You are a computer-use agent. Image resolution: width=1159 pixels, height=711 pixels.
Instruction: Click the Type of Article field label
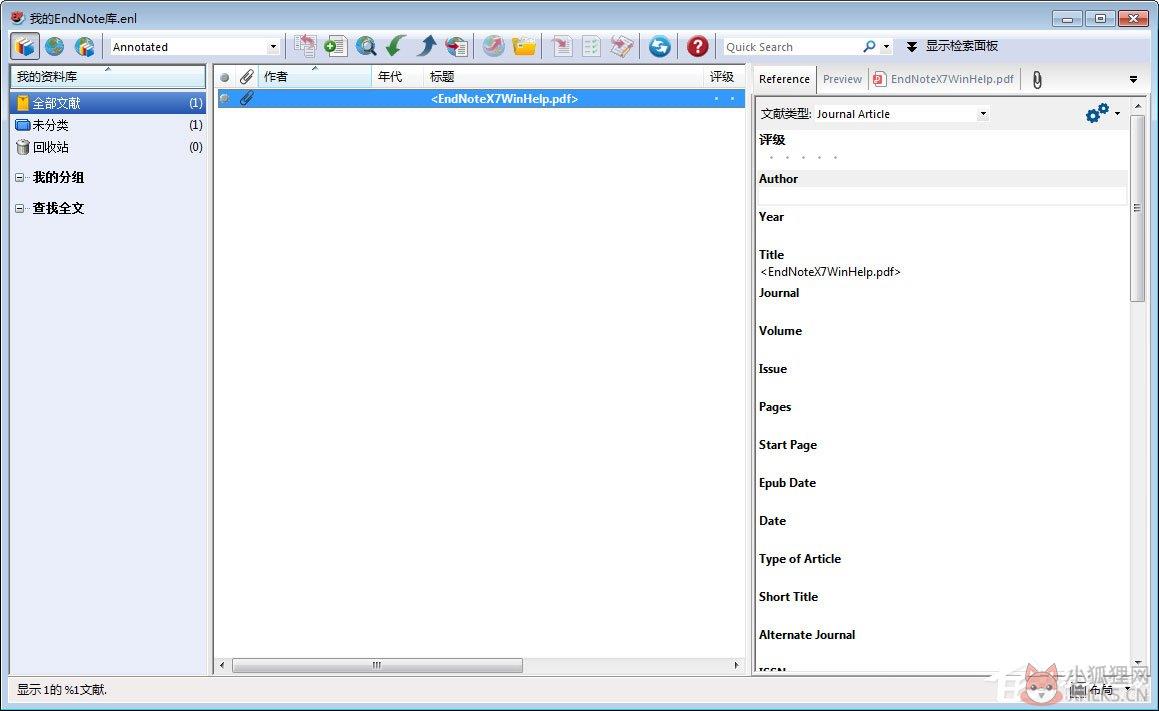(x=800, y=559)
